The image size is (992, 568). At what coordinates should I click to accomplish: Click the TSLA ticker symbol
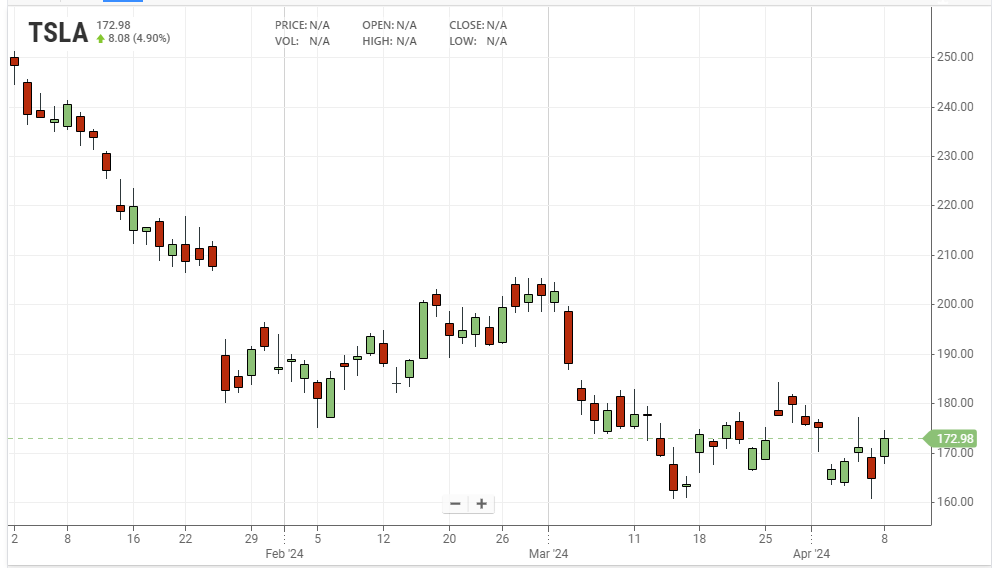tap(58, 33)
